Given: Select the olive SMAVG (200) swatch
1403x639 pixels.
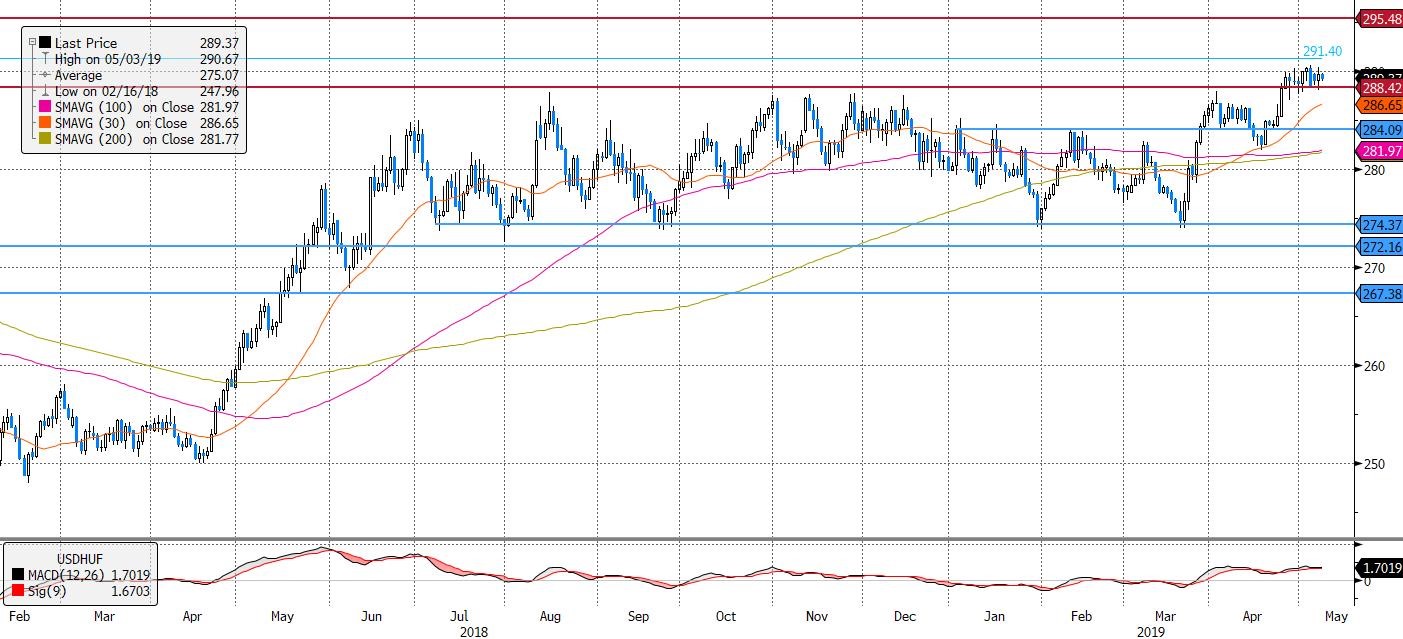Looking at the screenshot, I should point(43,139).
